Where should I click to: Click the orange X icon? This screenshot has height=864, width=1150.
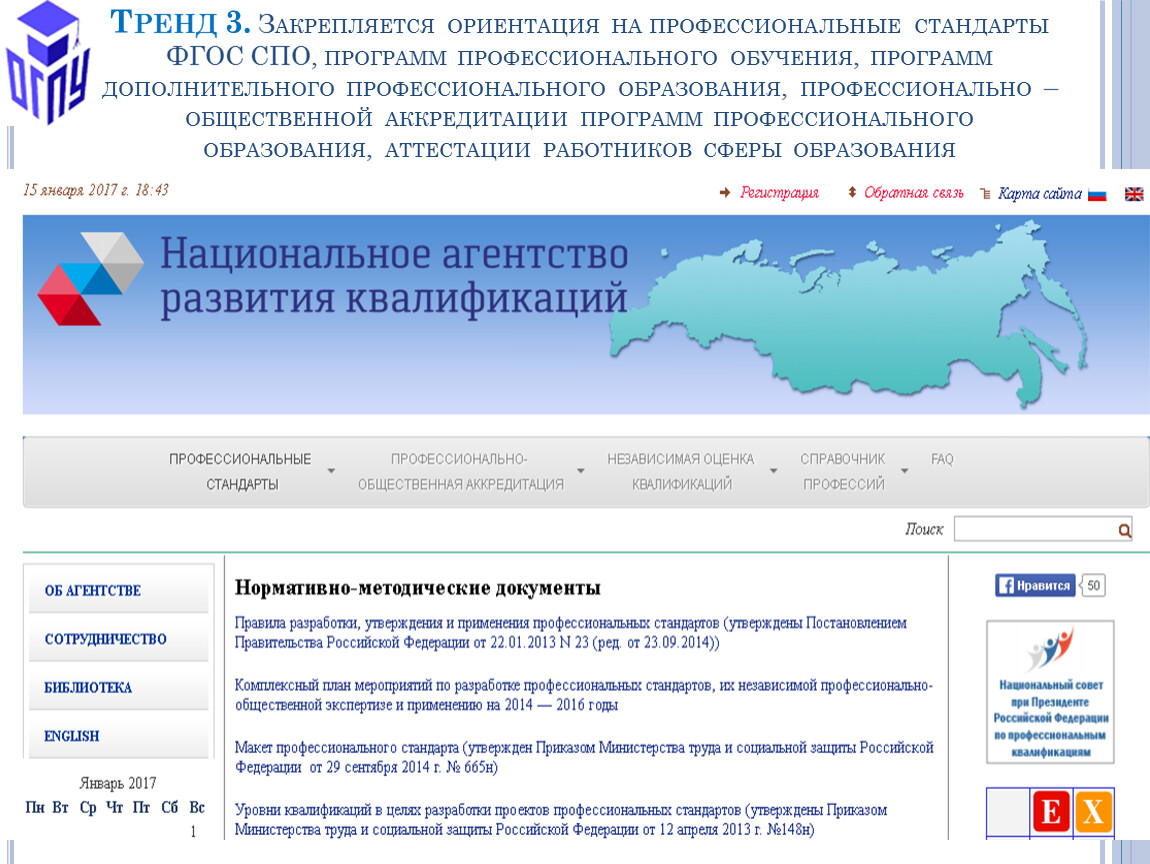(1093, 812)
